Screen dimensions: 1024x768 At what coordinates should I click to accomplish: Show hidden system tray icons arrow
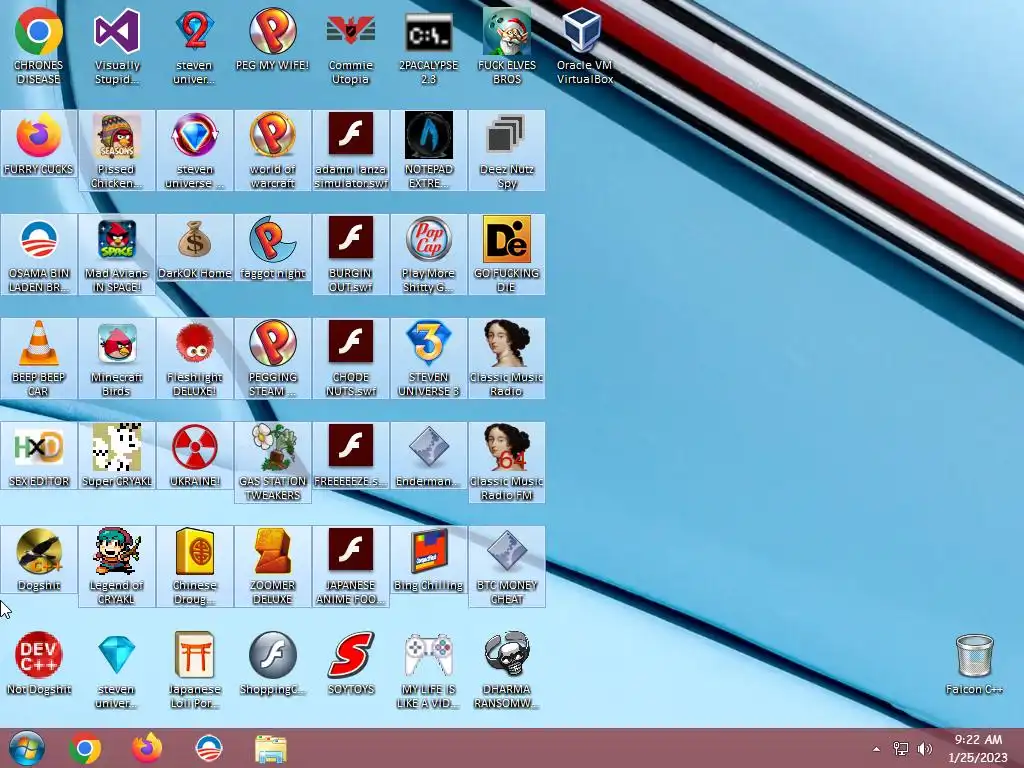click(876, 749)
